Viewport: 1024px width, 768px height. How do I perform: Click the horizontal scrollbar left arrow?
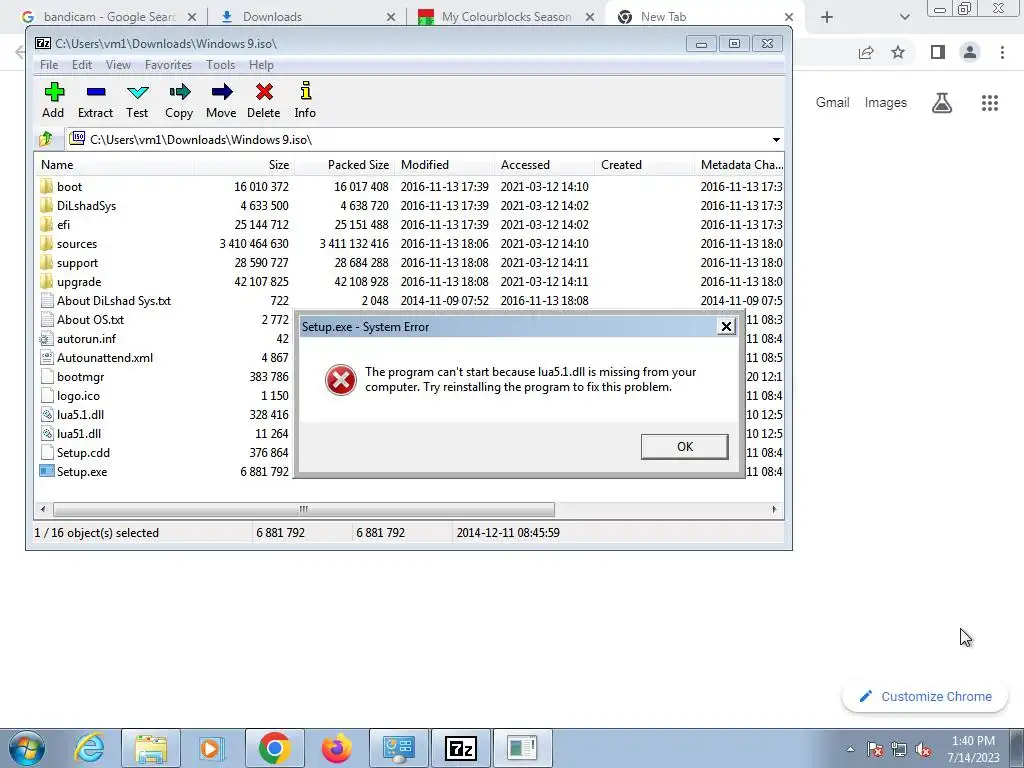point(43,509)
